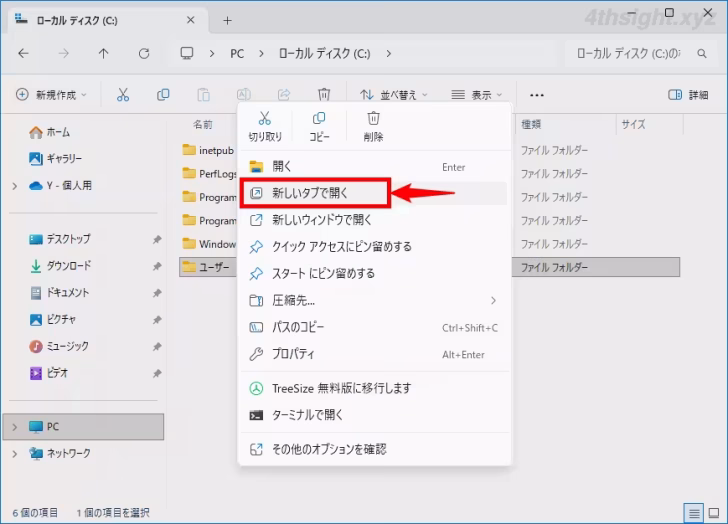Click コピー in the context menu
The height and width of the screenshot is (524, 728).
pos(319,126)
